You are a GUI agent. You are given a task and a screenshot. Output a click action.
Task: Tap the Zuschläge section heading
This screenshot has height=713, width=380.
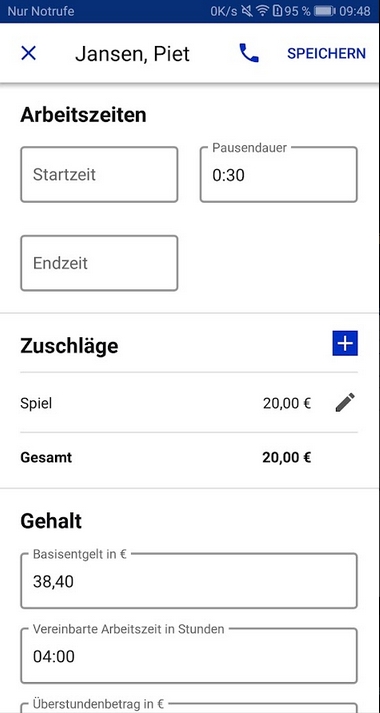tap(69, 346)
